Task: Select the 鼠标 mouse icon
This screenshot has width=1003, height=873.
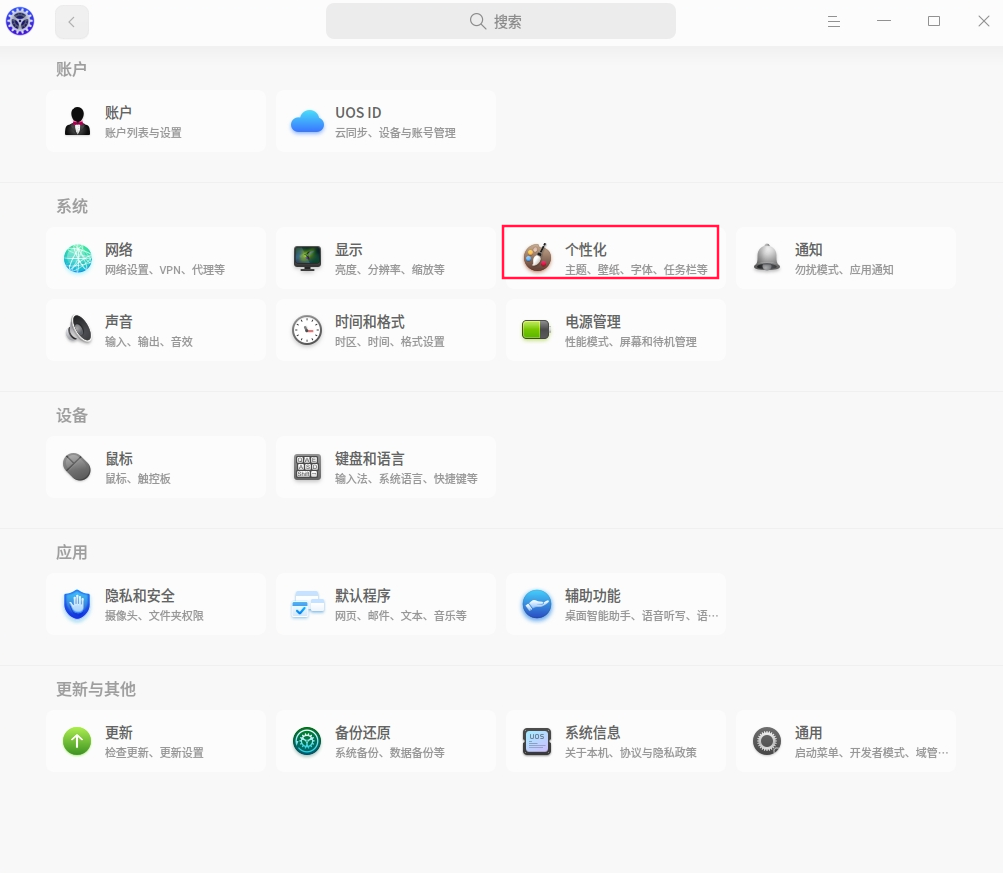Action: pyautogui.click(x=77, y=467)
